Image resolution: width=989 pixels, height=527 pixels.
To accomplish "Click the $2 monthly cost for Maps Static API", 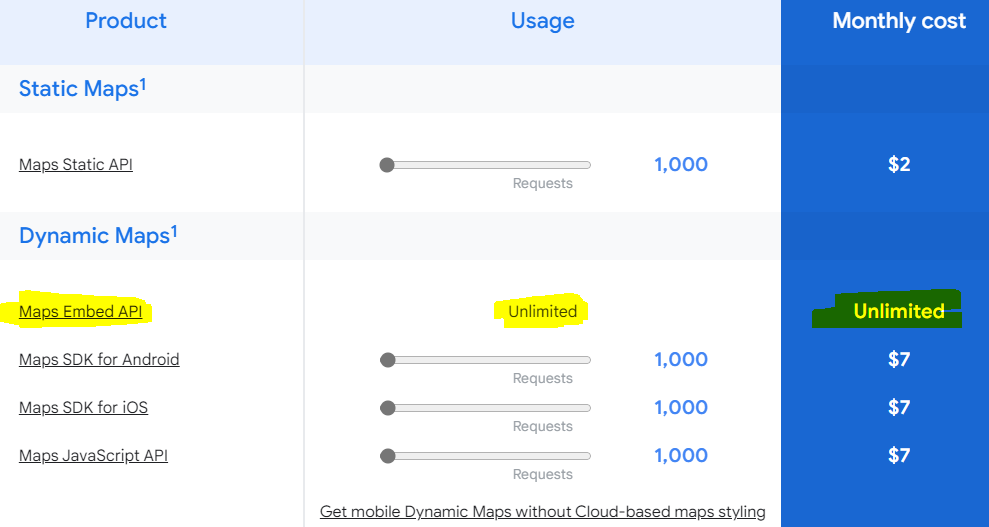I will [x=899, y=165].
